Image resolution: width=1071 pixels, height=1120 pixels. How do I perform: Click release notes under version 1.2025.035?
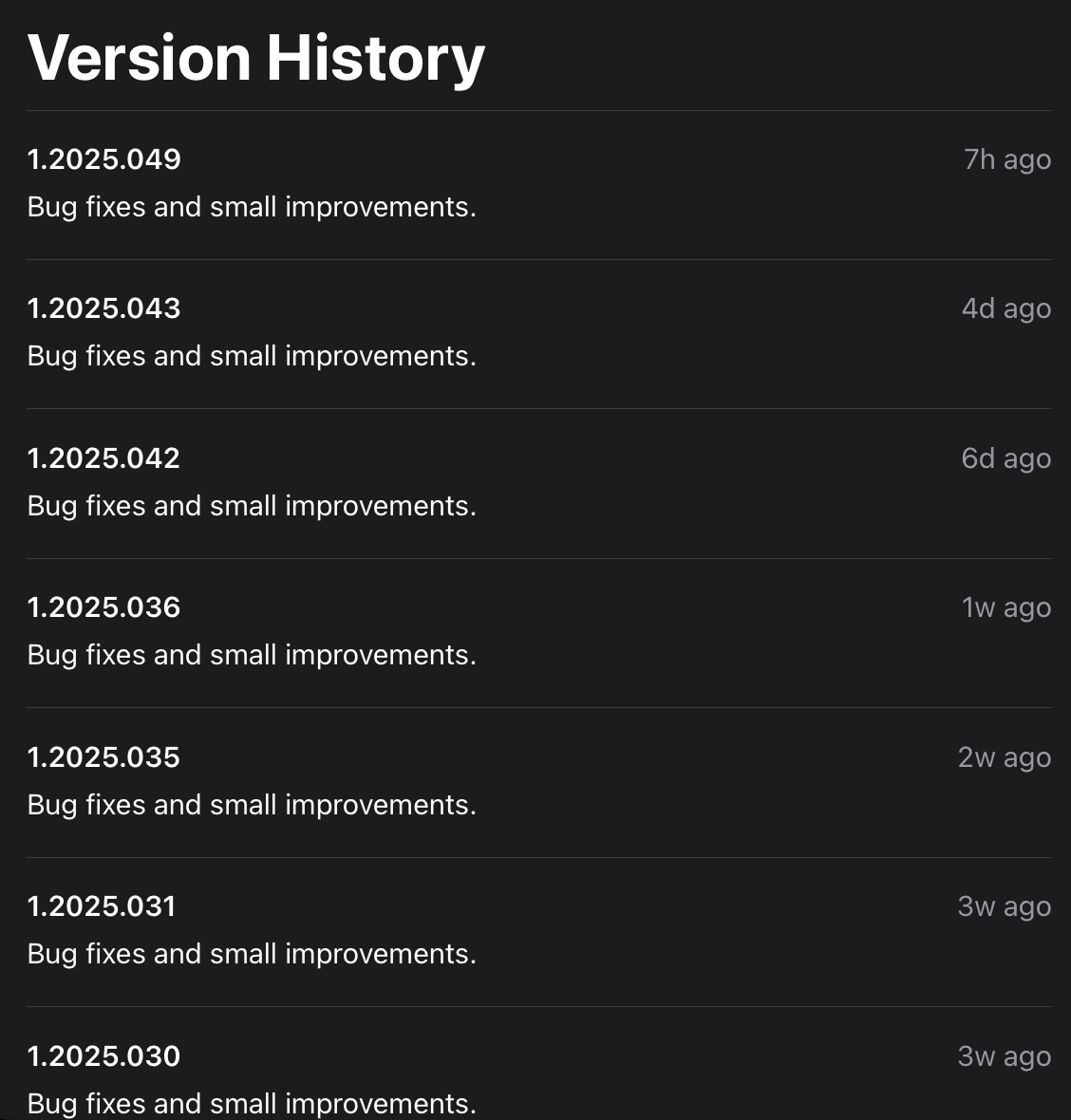252,805
